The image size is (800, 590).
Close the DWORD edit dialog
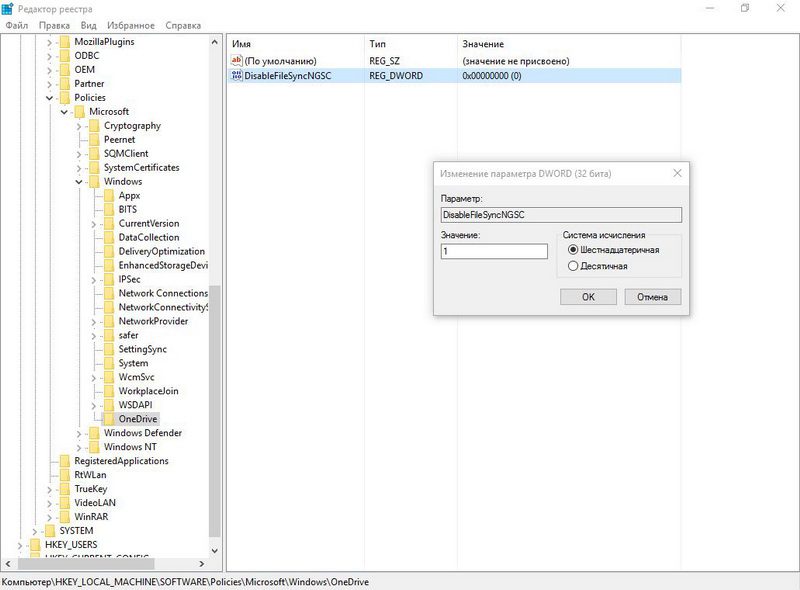click(x=677, y=174)
